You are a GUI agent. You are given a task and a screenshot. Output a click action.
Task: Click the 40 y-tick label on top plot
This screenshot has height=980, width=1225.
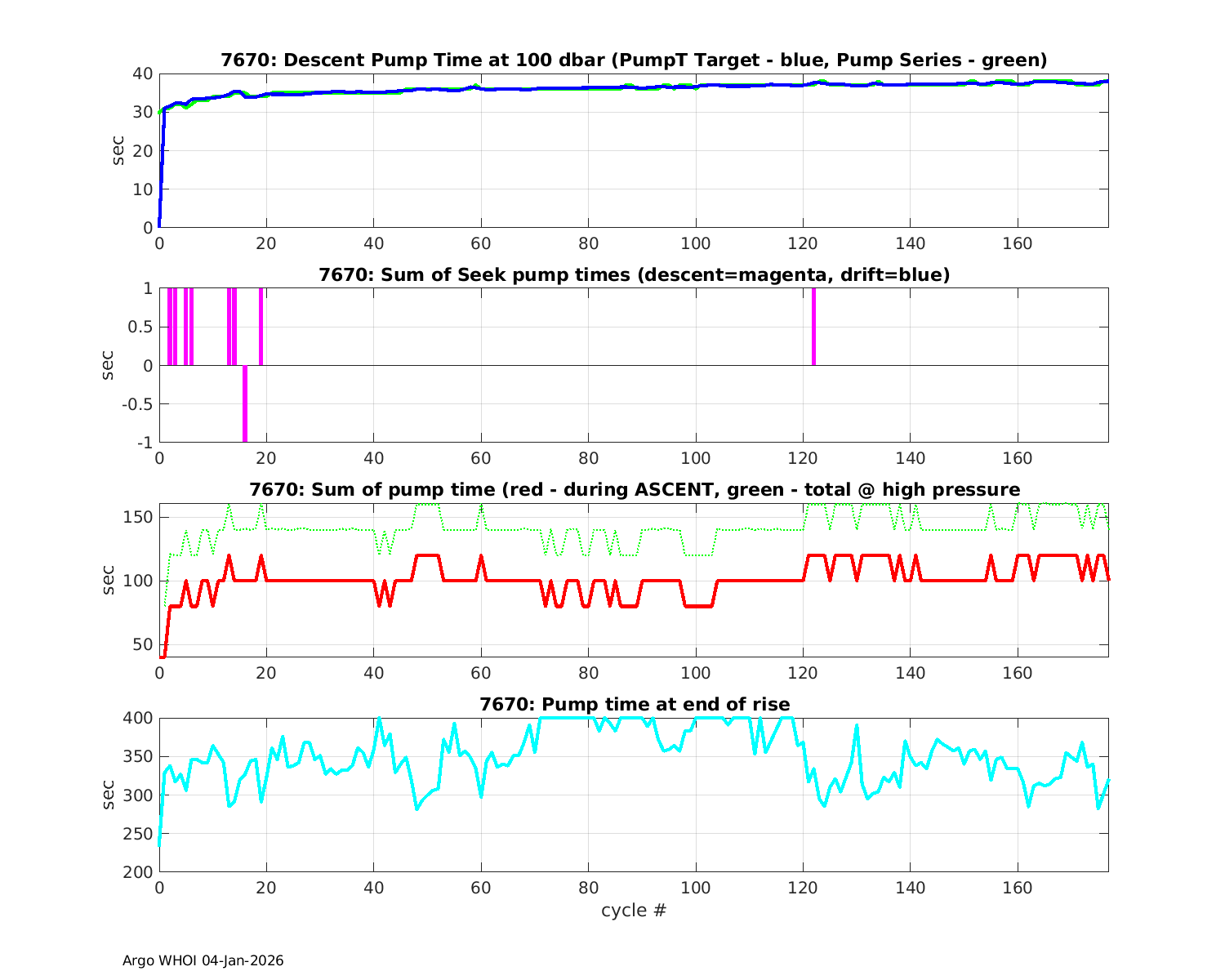pyautogui.click(x=143, y=73)
